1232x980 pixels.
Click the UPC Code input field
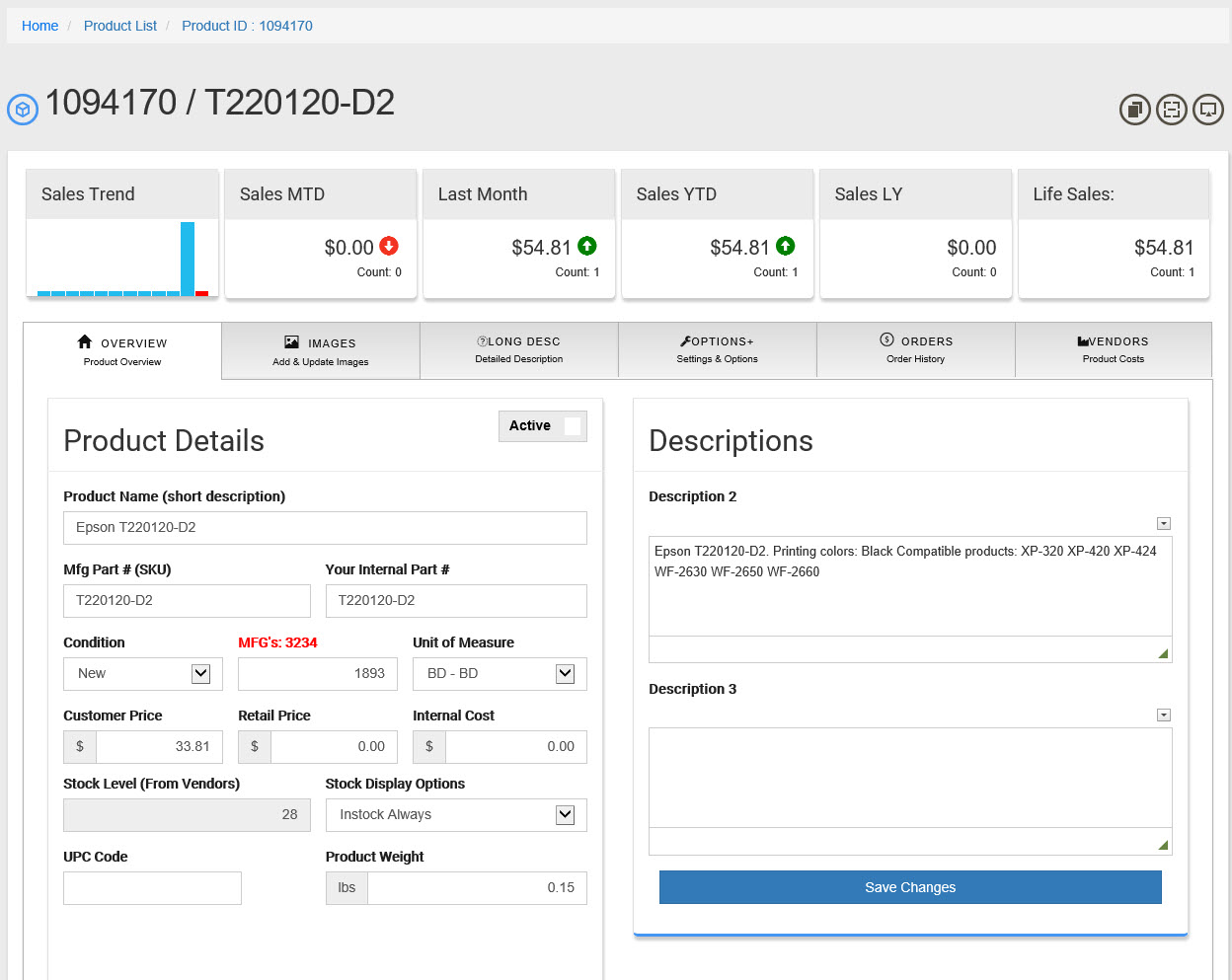point(152,888)
